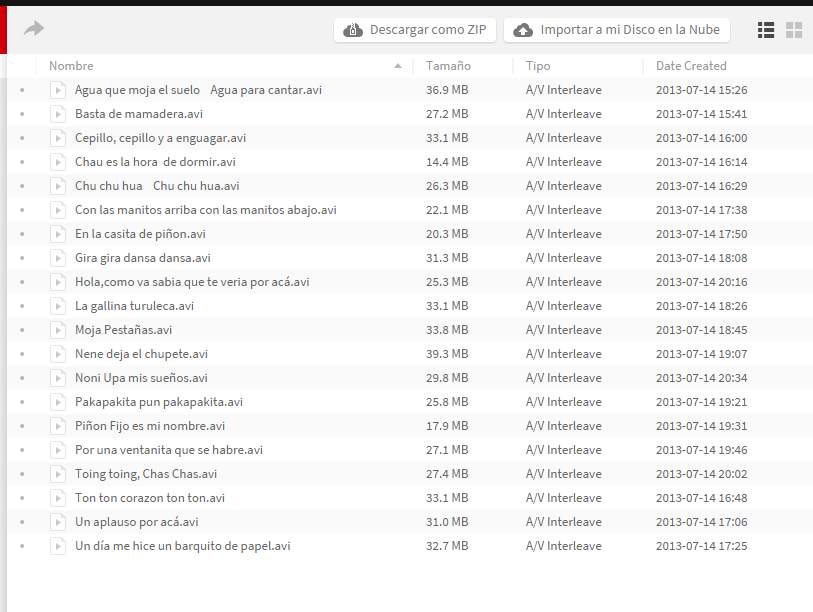Click video icon for Cepillo, cepillo y a enguagar
This screenshot has width=813, height=612.
click(58, 138)
